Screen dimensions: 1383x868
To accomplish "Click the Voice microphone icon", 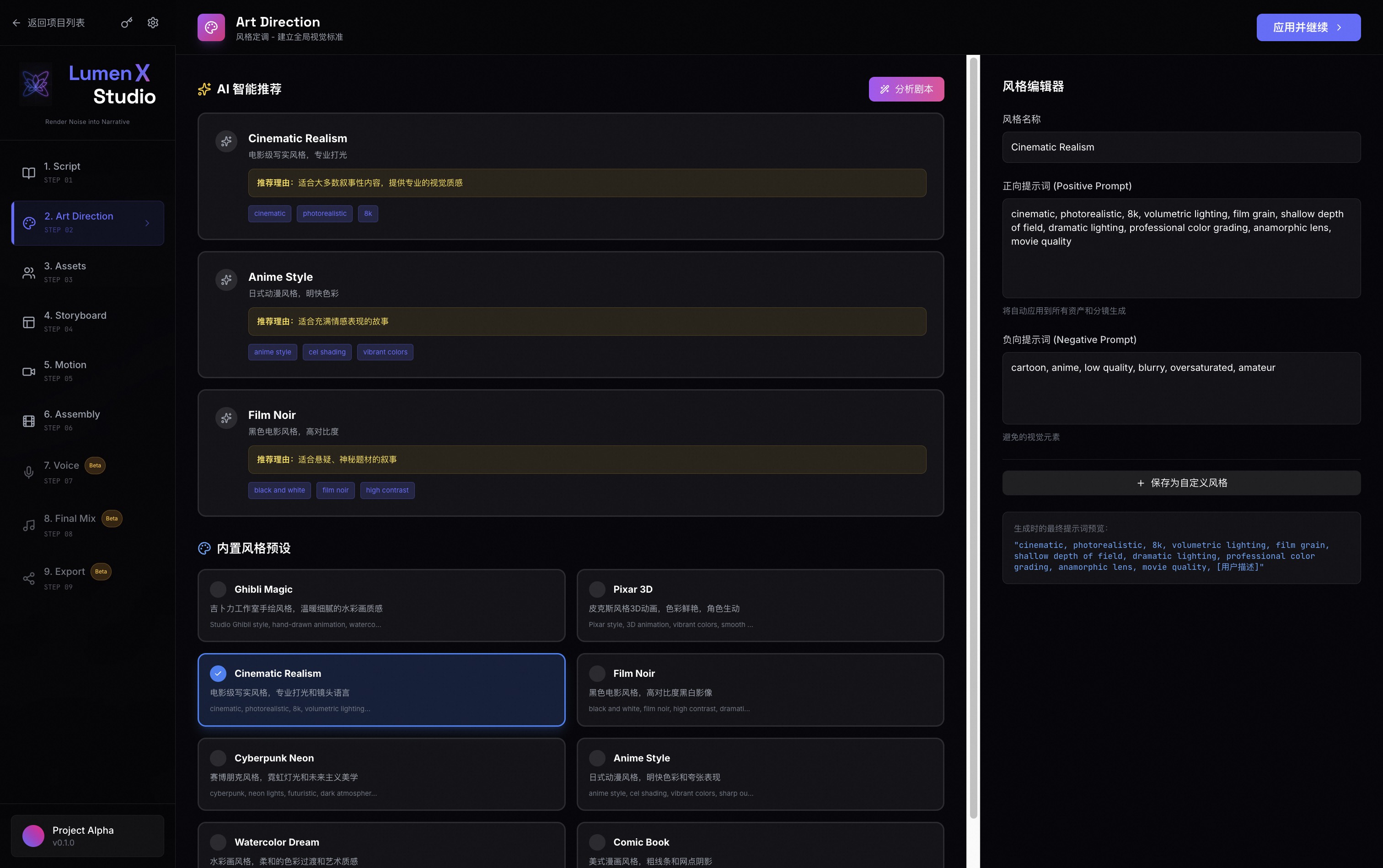I will [x=29, y=472].
